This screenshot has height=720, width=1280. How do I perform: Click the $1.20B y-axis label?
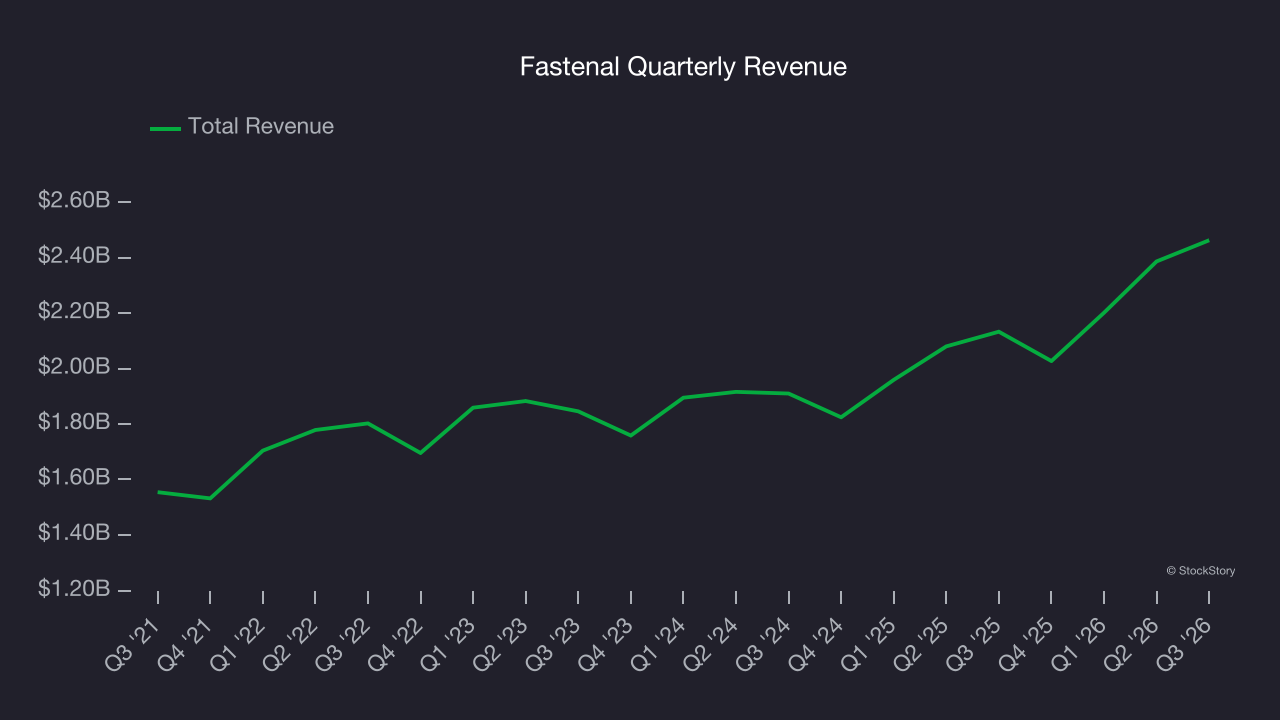tap(74, 589)
